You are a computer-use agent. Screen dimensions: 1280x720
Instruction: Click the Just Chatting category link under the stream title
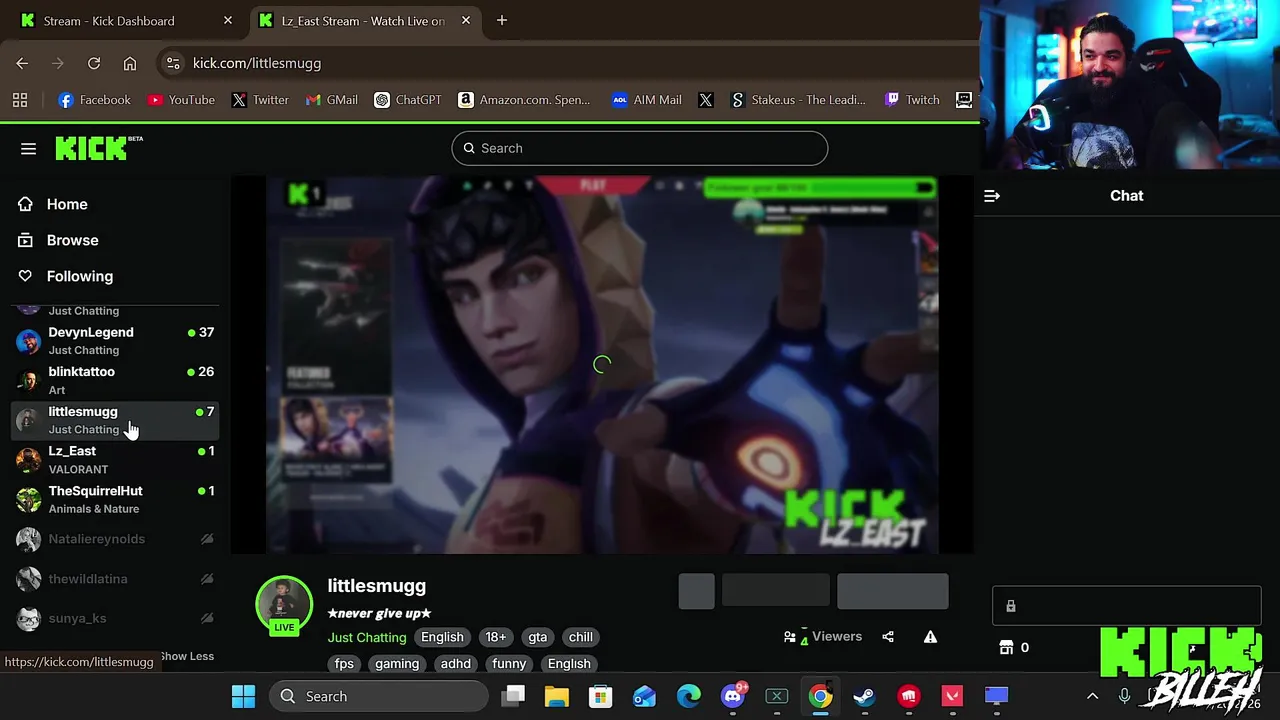367,637
